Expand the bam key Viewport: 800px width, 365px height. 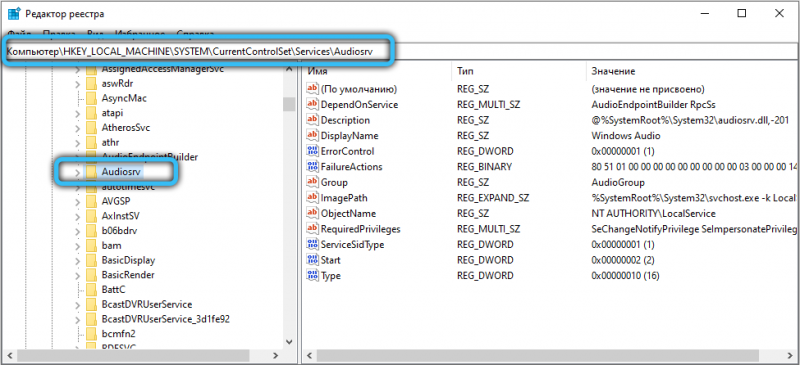(77, 246)
